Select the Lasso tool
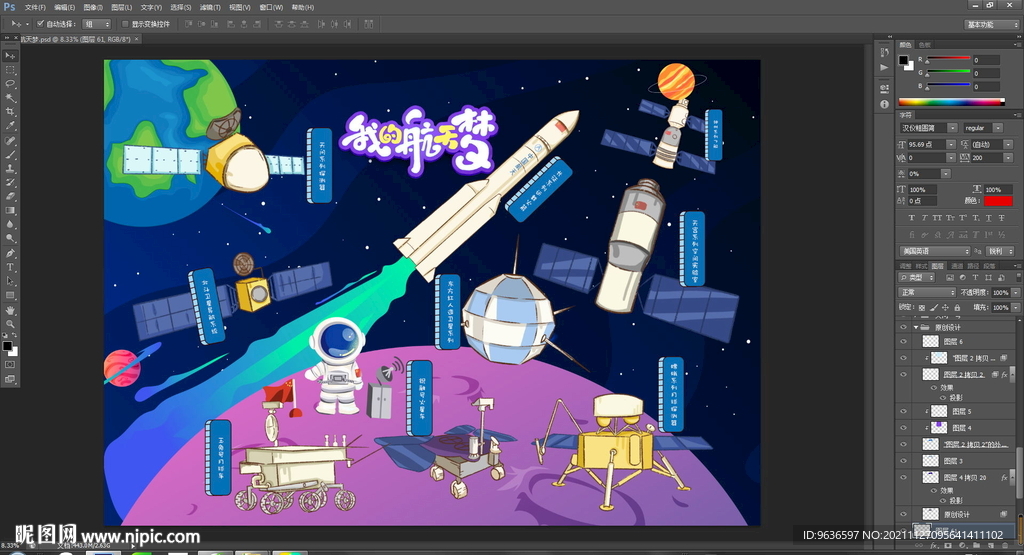This screenshot has width=1024, height=555. click(x=10, y=84)
